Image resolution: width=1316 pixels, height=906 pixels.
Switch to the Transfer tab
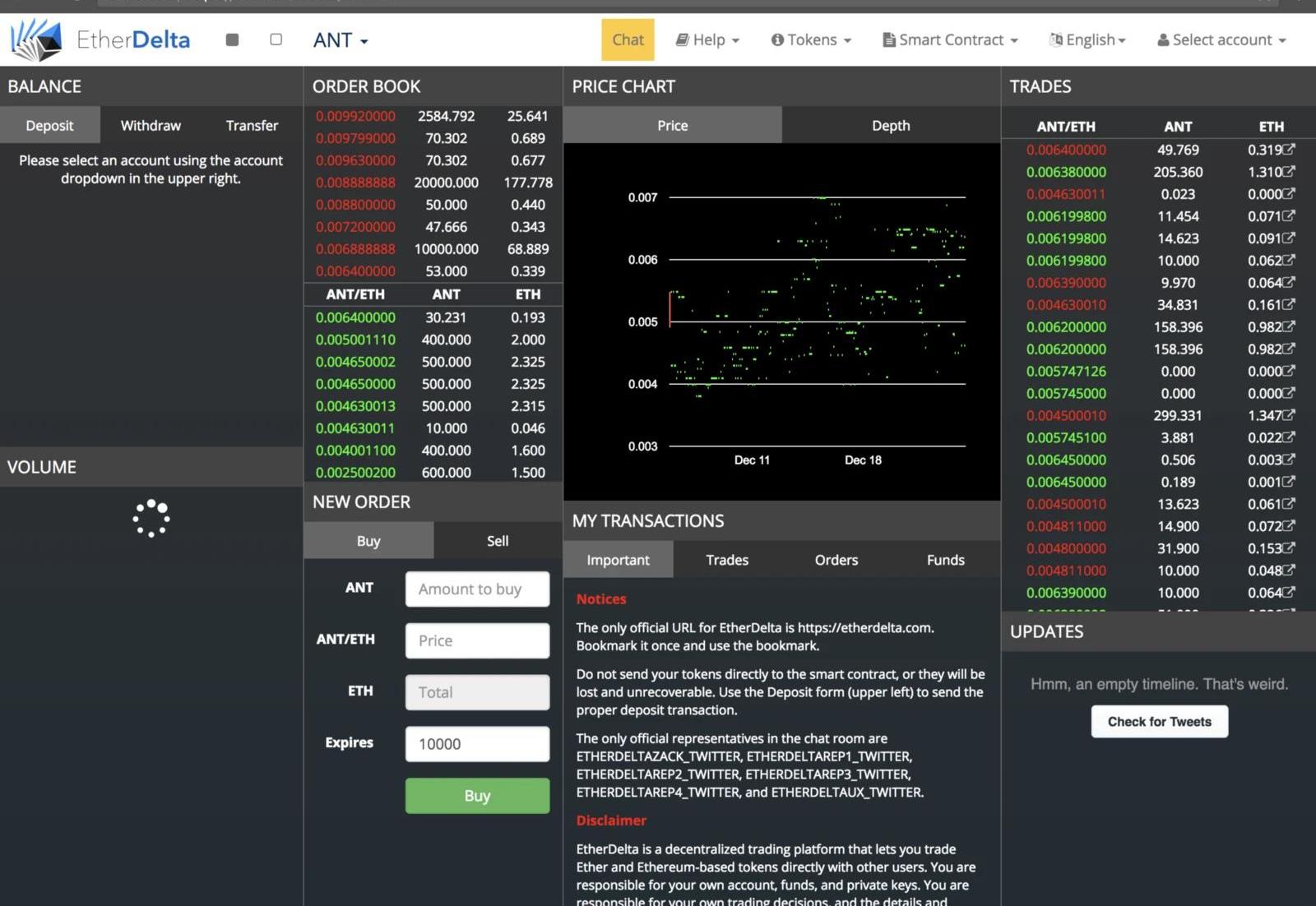(252, 125)
